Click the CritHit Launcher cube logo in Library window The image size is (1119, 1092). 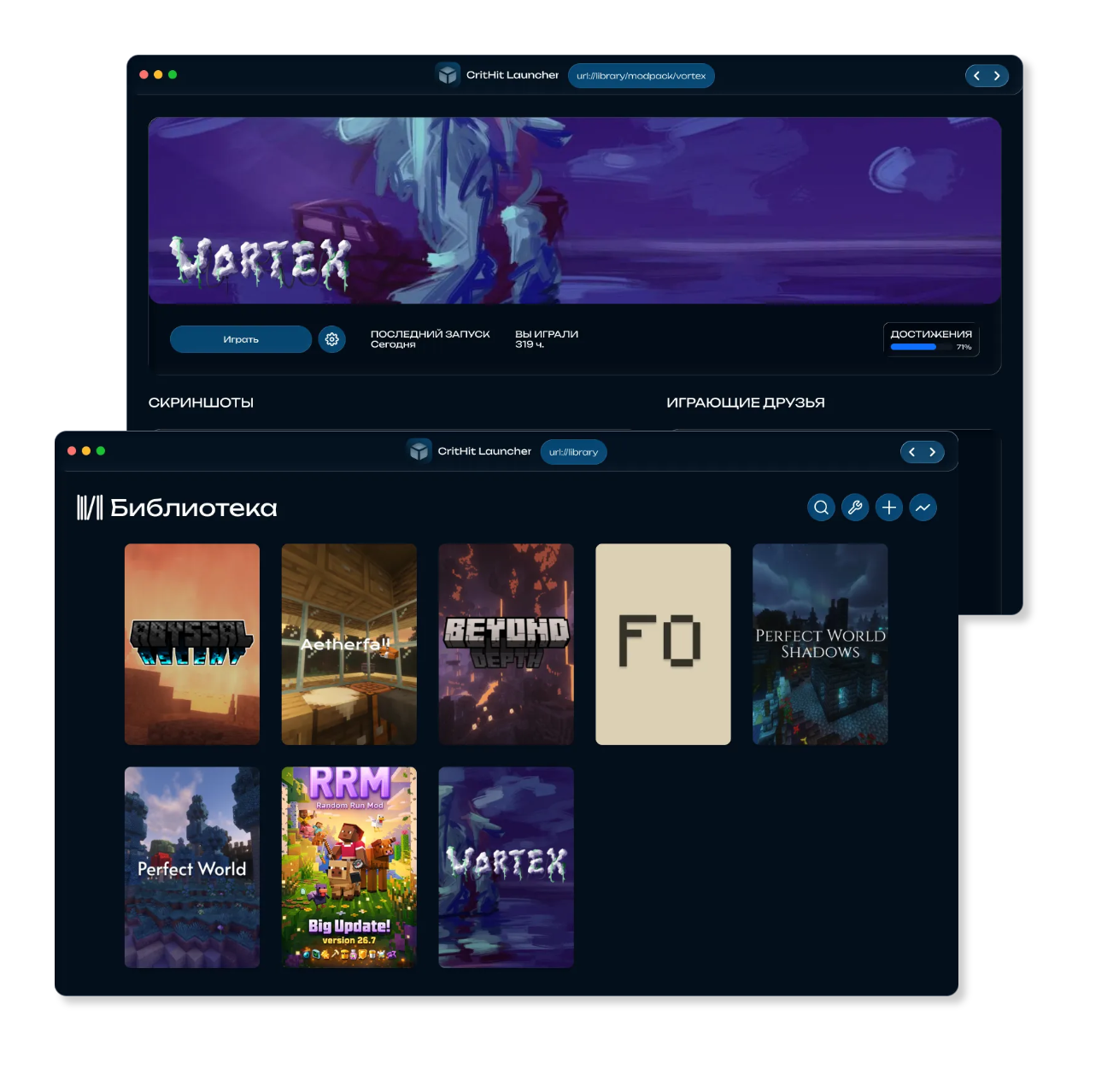point(419,451)
